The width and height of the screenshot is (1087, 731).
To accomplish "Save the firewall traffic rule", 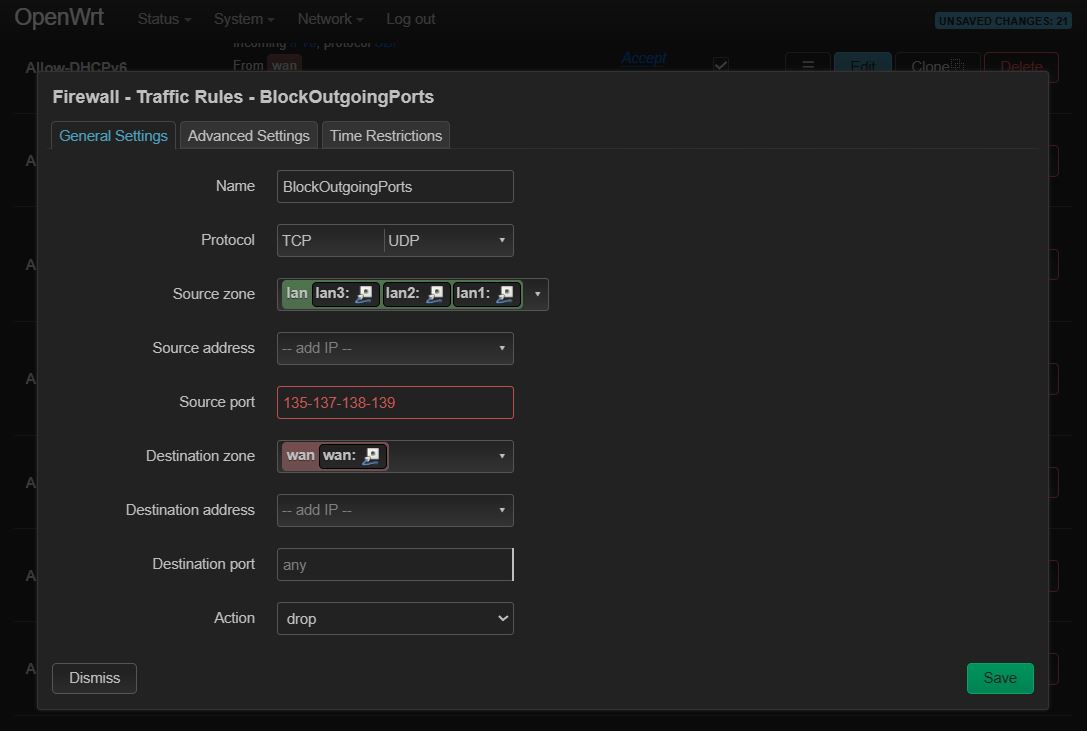I will pos(1000,678).
